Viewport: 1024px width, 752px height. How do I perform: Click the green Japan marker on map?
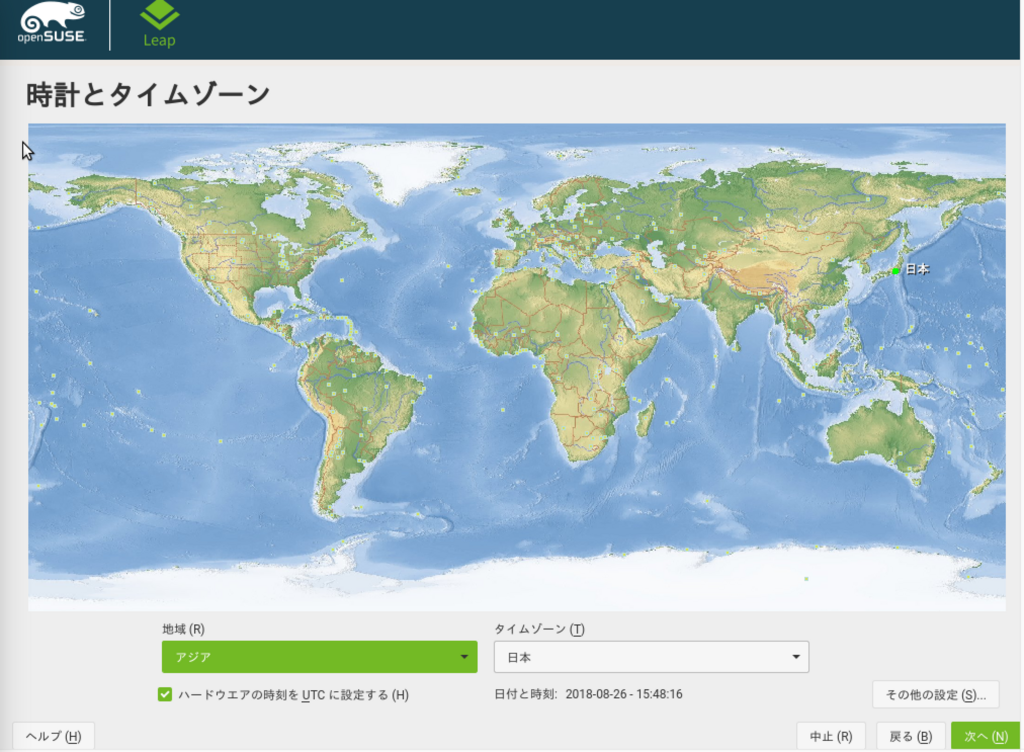pos(896,270)
